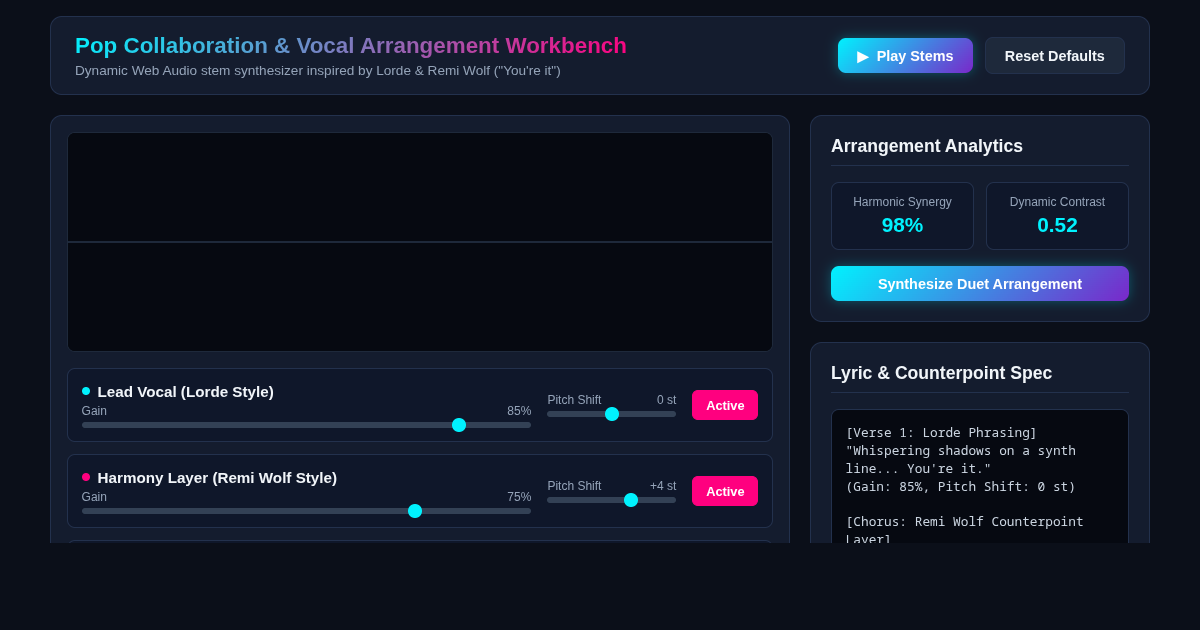Image resolution: width=1200 pixels, height=630 pixels.
Task: Click the 0 st pitch value
Action: [666, 400]
